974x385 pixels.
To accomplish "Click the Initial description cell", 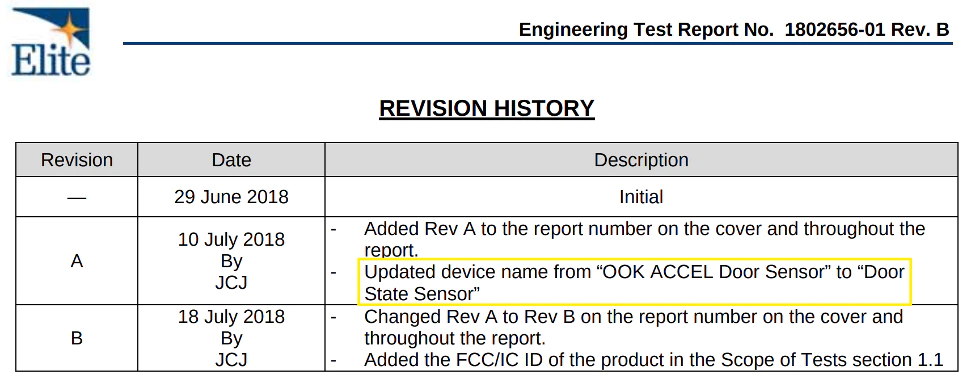I will coord(641,197).
